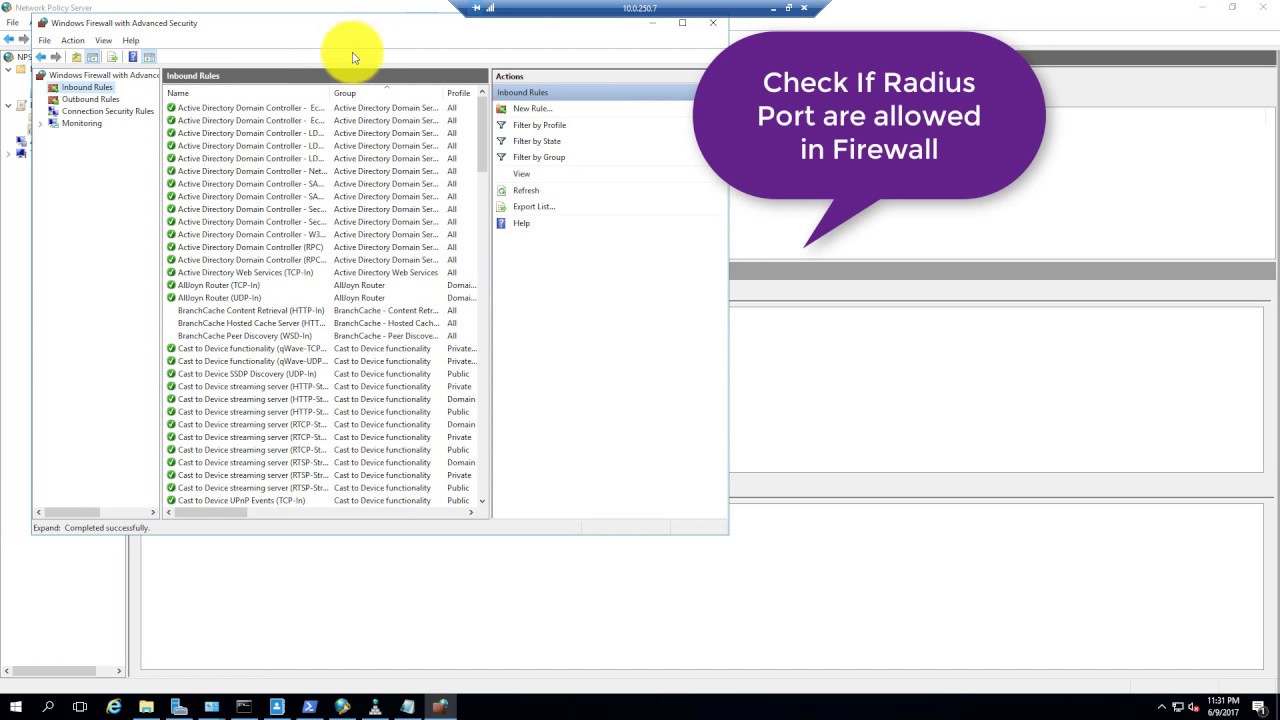Image resolution: width=1280 pixels, height=720 pixels.
Task: Select Inbound Rules in the tree
Action: 87,87
